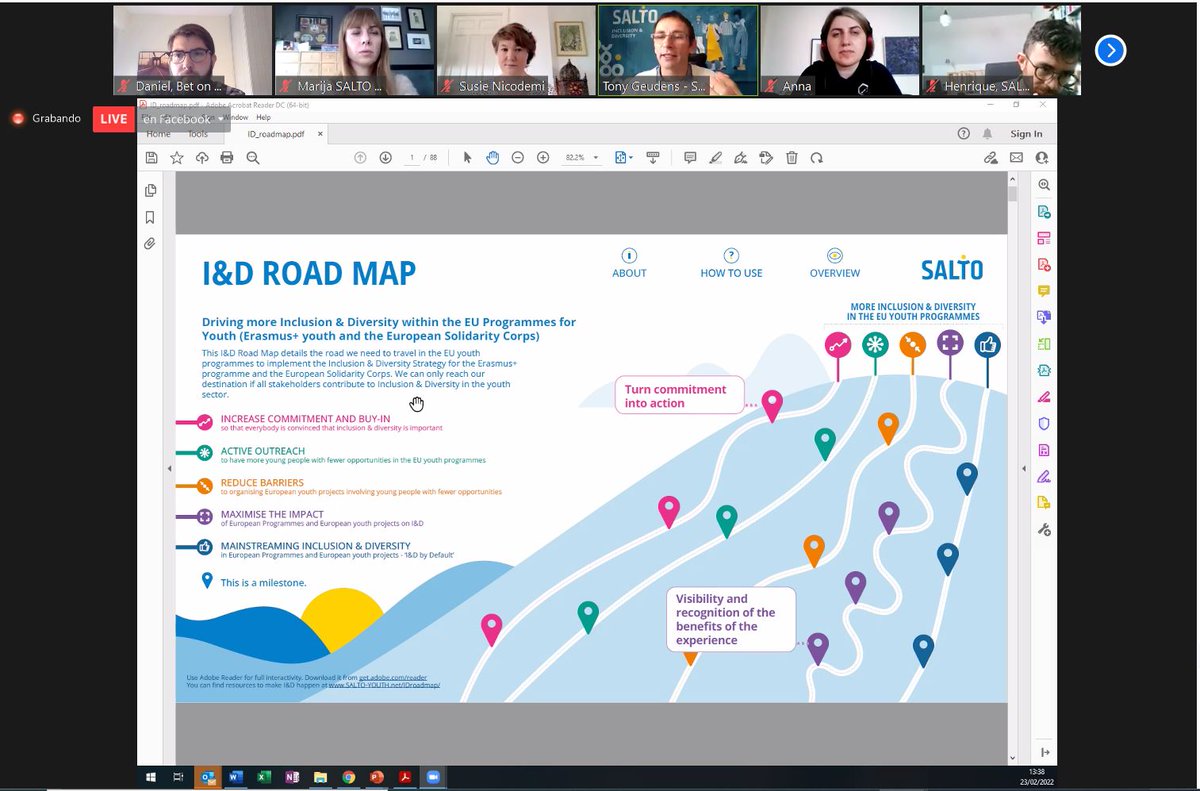Screen dimensions: 1200x791
Task: Add a sticky note comment
Action: click(x=690, y=157)
